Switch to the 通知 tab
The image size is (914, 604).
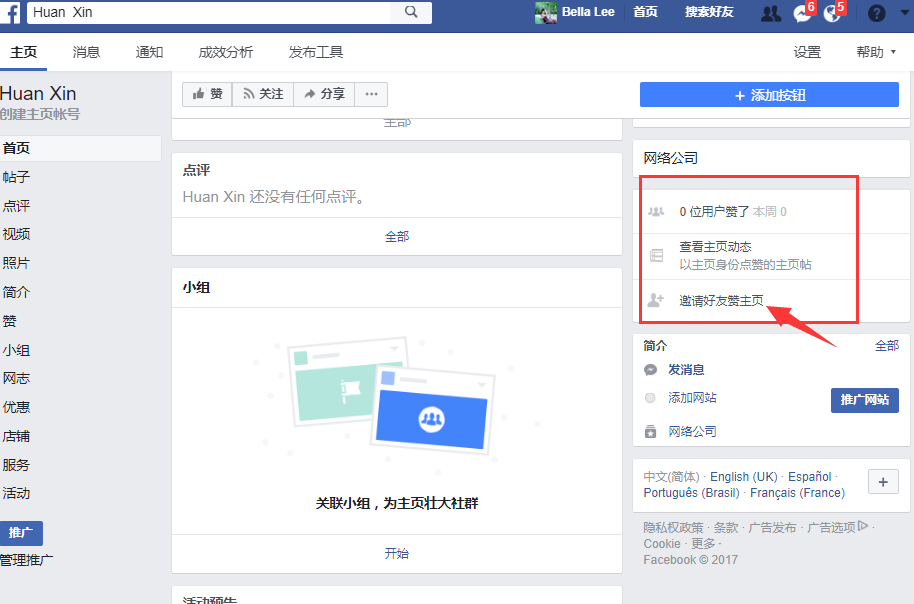149,52
